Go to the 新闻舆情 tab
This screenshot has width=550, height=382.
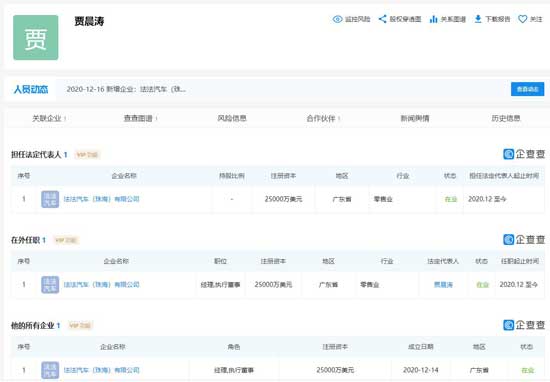[x=415, y=119]
